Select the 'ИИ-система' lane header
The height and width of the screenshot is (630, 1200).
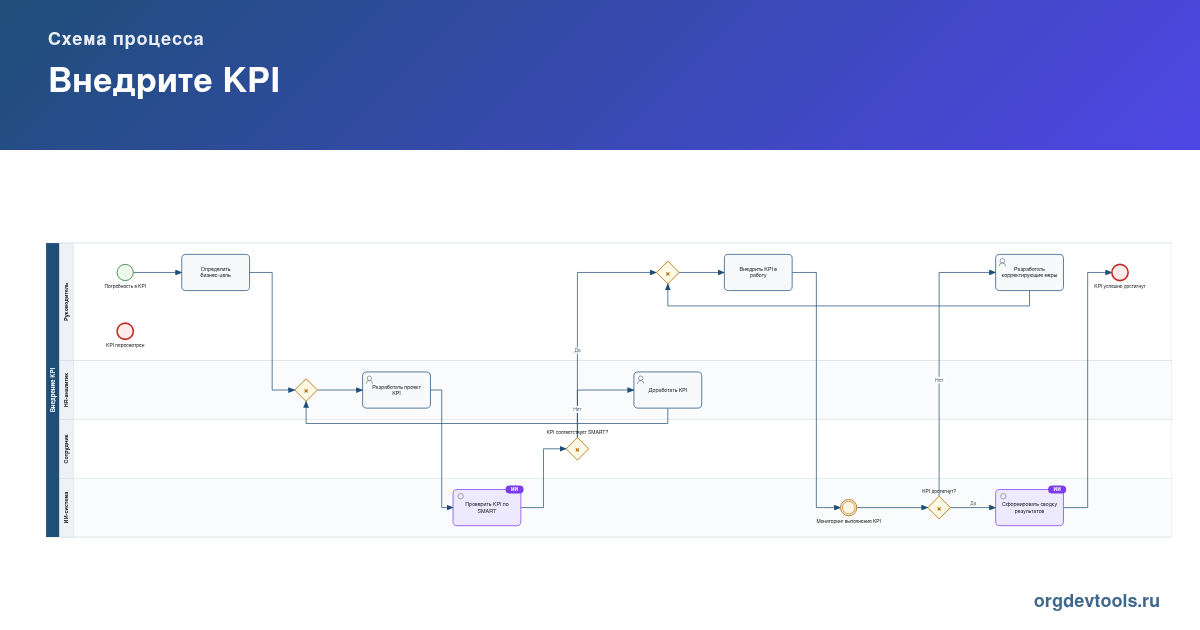click(67, 507)
